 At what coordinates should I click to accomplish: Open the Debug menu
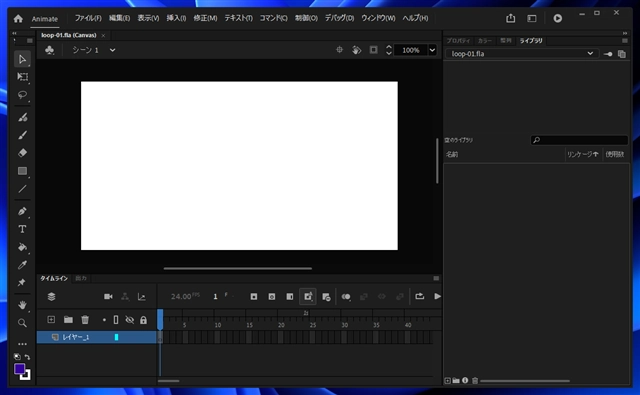tap(339, 18)
